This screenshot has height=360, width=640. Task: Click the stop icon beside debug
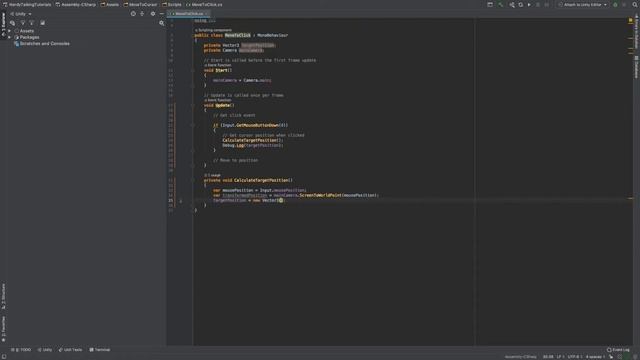(624, 4)
